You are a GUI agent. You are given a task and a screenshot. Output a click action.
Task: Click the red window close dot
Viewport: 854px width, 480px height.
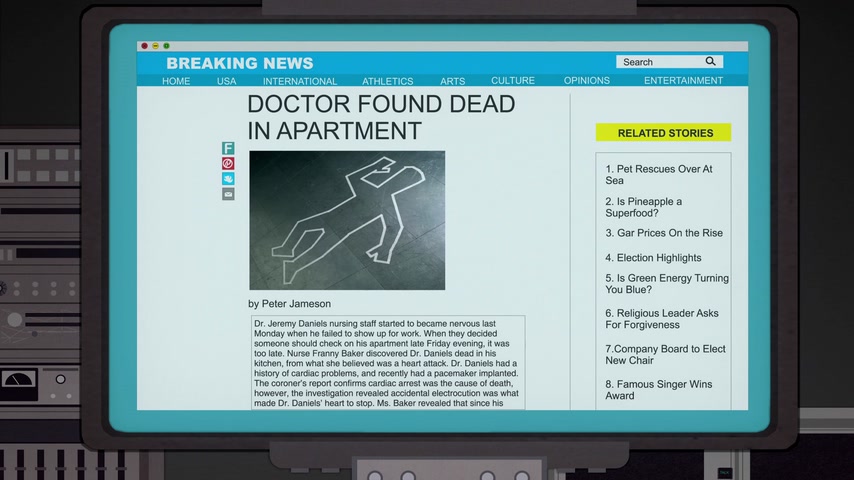click(x=145, y=46)
